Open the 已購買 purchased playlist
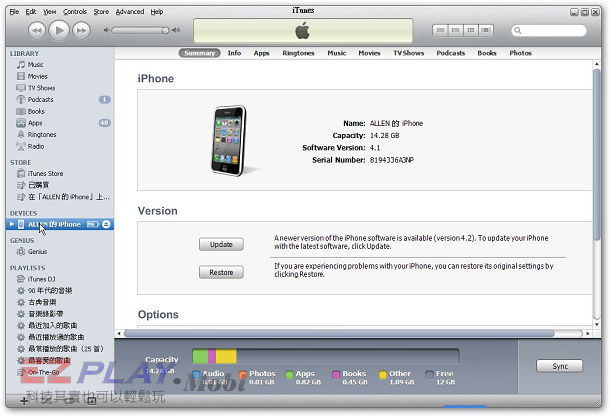This screenshot has width=610, height=416. [60, 185]
